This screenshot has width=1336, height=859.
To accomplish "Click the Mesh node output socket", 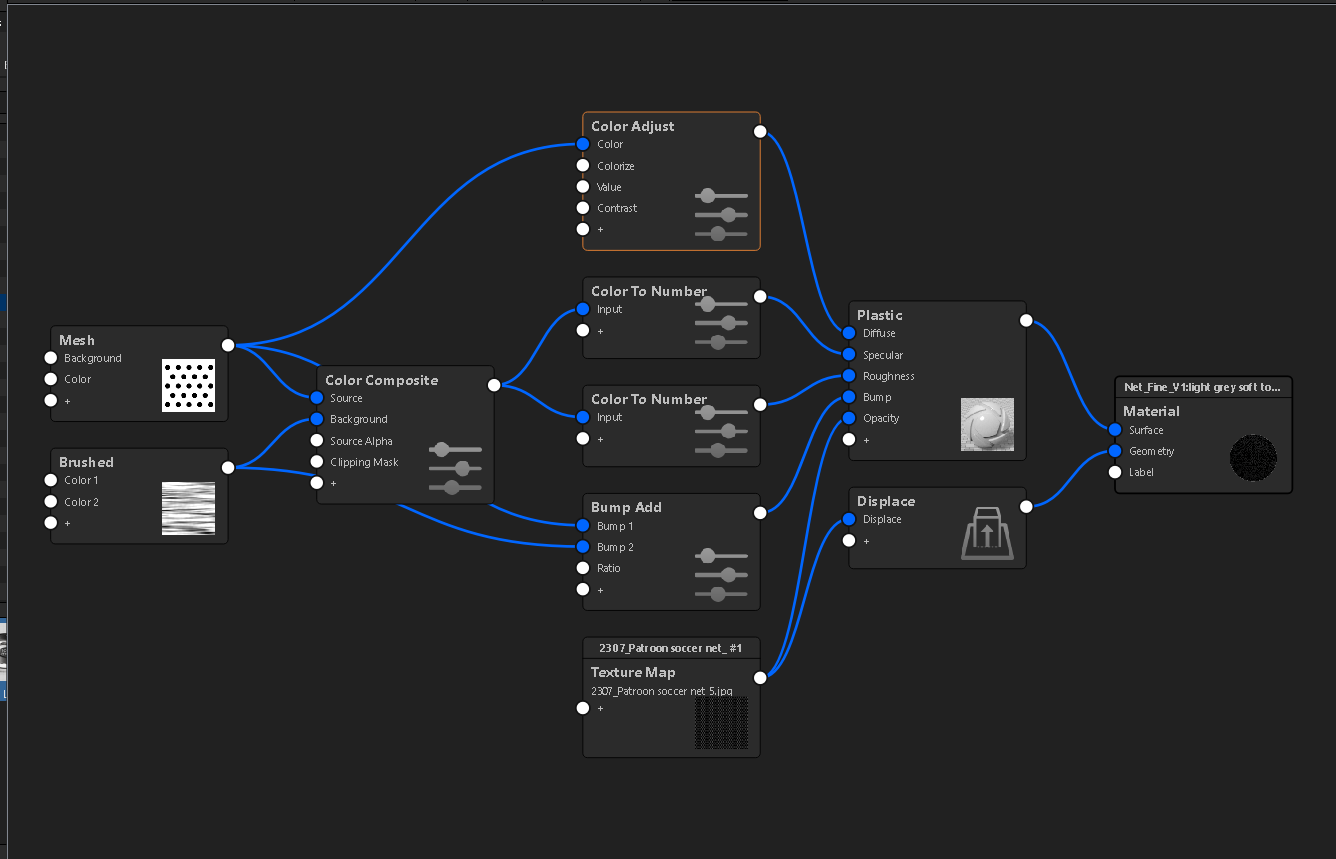I will pyautogui.click(x=228, y=345).
